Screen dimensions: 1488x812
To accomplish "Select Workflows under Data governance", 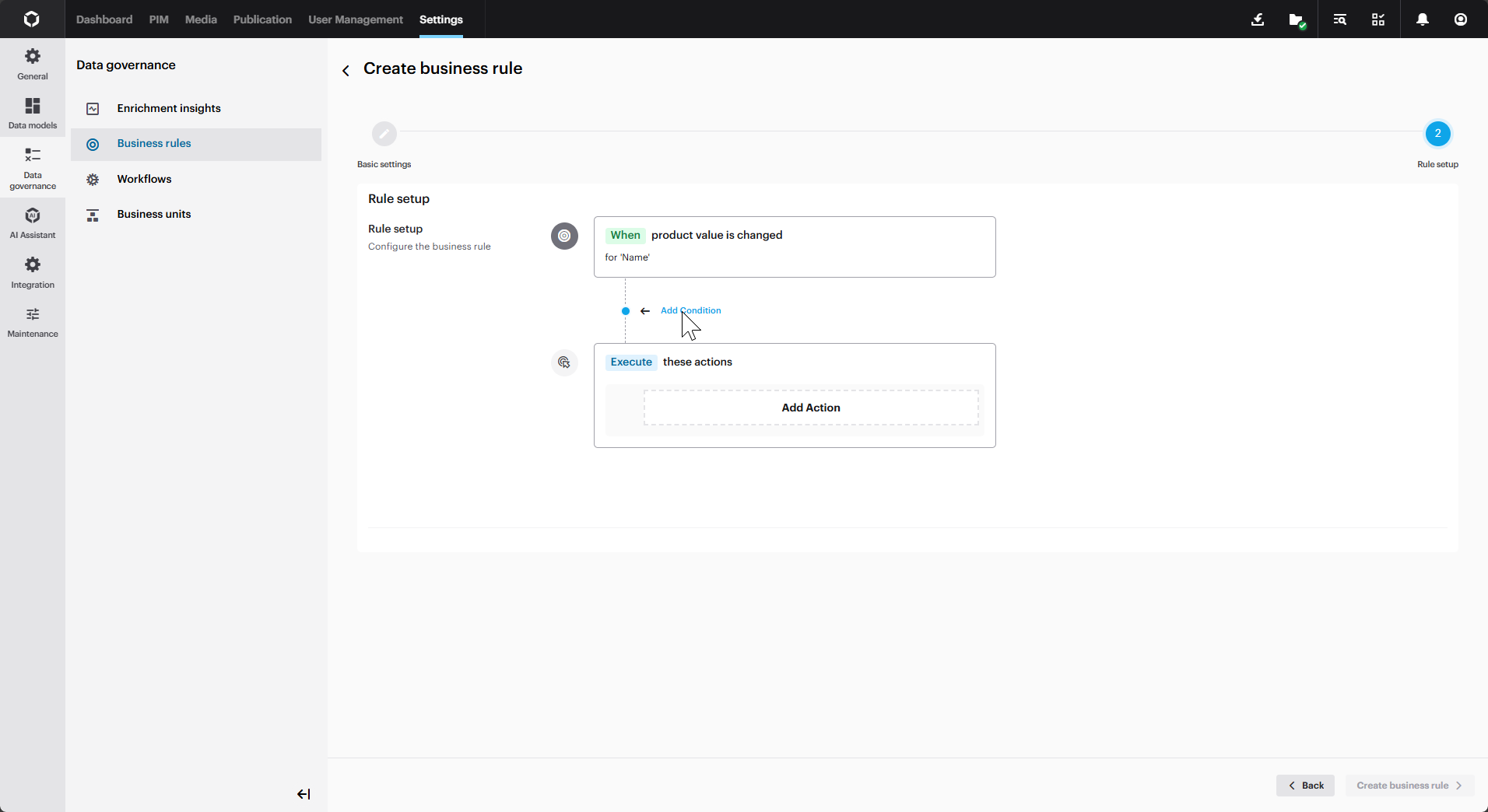I will [144, 179].
